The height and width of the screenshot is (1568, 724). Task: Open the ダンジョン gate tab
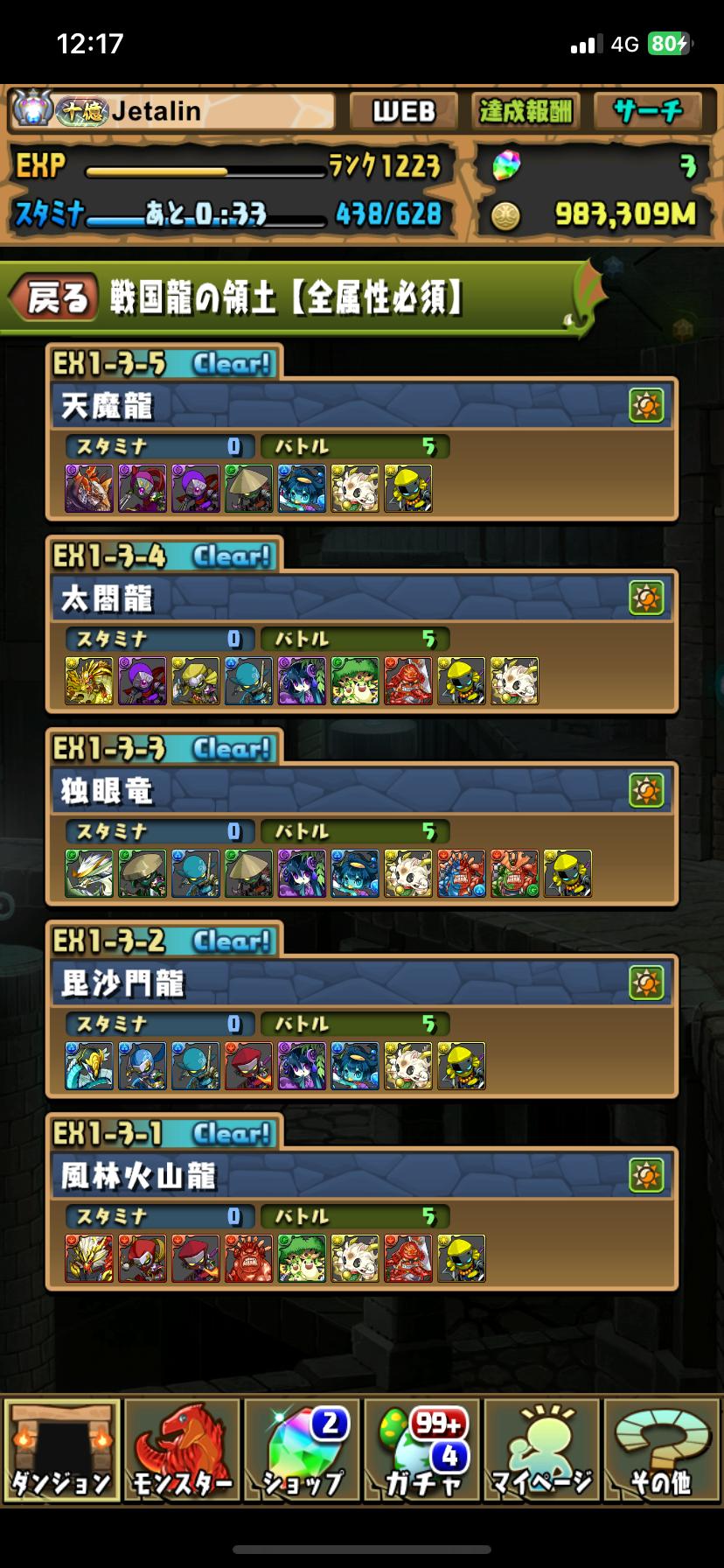pos(61,1450)
